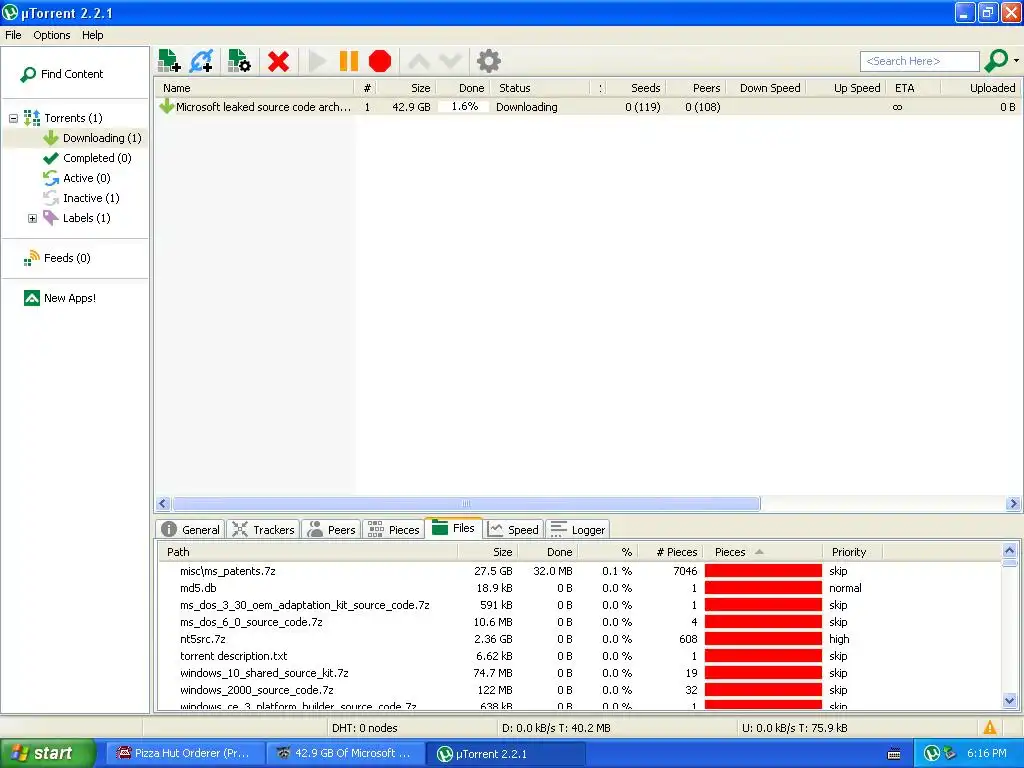Click the torrent list scroll right arrow

click(x=1013, y=504)
